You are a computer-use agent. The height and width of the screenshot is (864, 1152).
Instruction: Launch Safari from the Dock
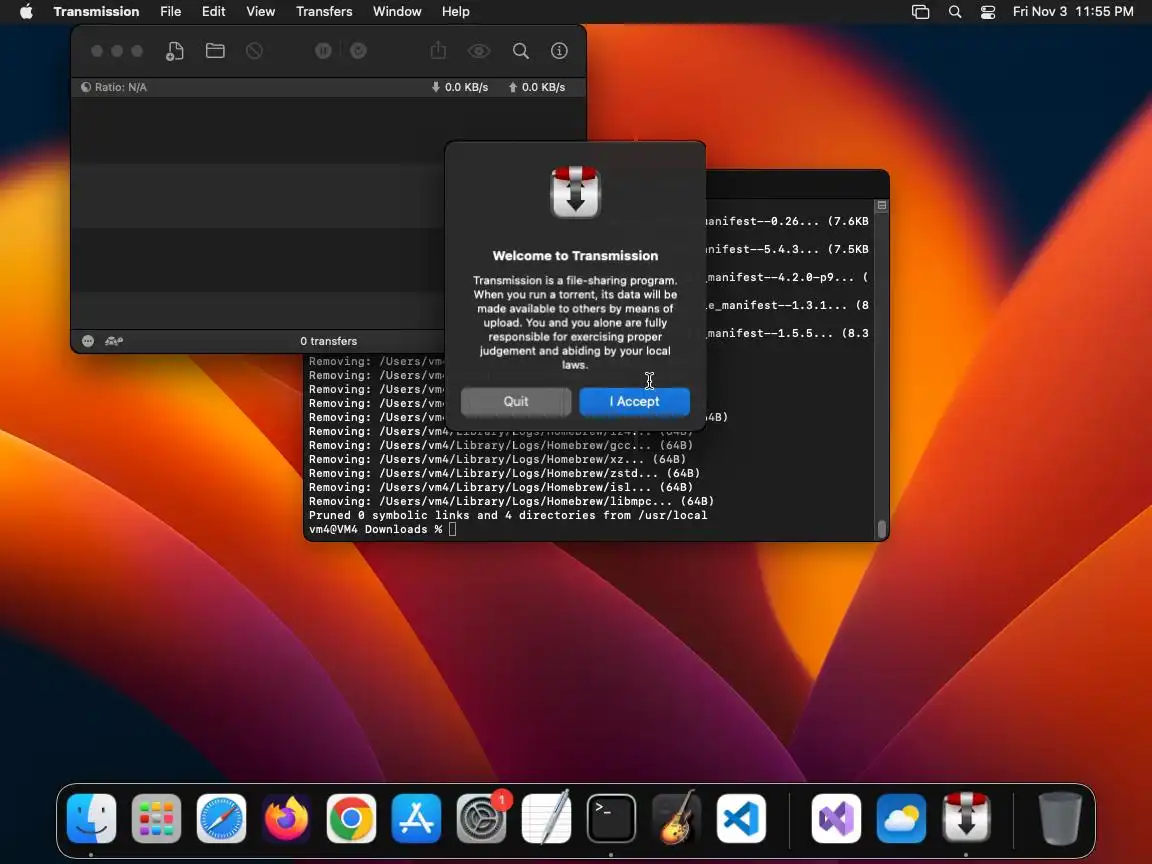(221, 818)
